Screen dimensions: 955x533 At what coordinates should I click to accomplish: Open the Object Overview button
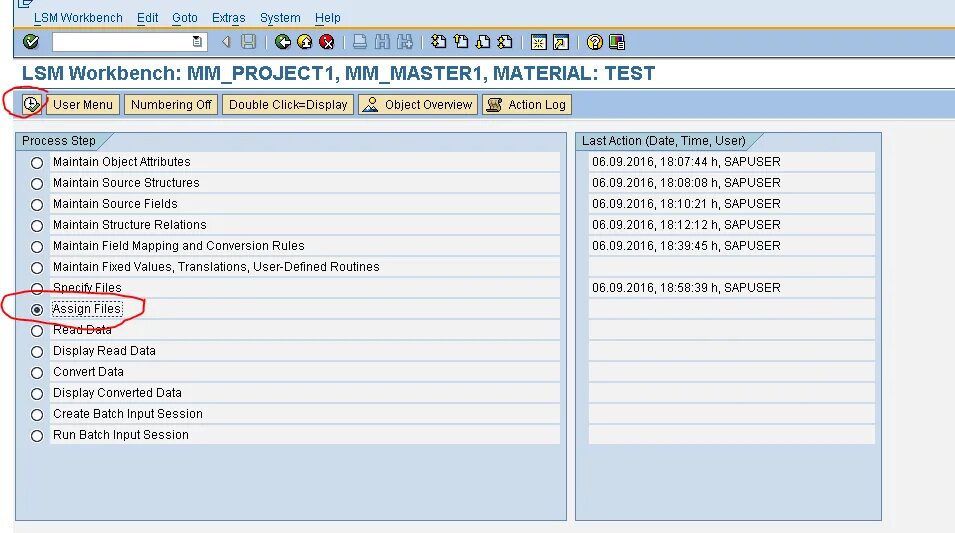[418, 104]
